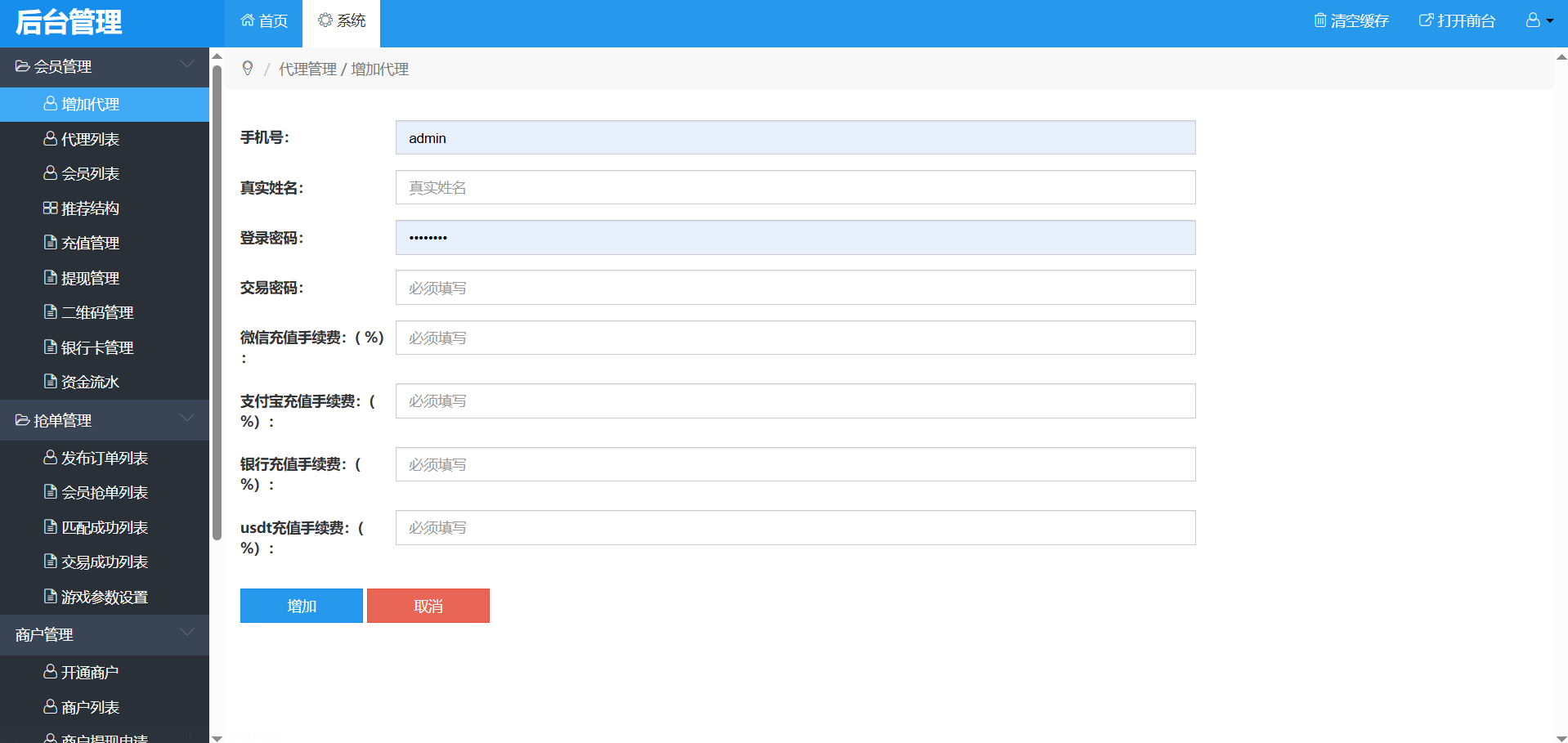Open 银行卡管理 in the sidebar
Screen dimensions: 1568x743
[x=96, y=347]
